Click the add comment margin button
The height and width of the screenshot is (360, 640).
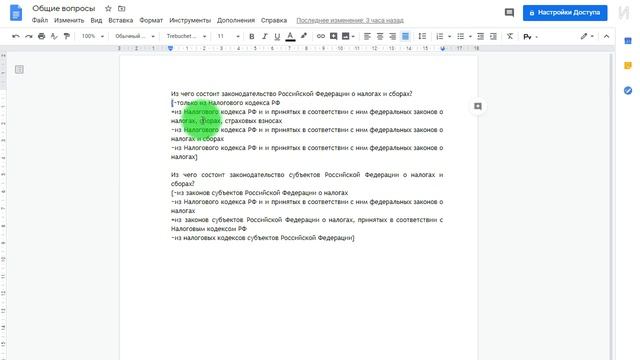coord(478,107)
